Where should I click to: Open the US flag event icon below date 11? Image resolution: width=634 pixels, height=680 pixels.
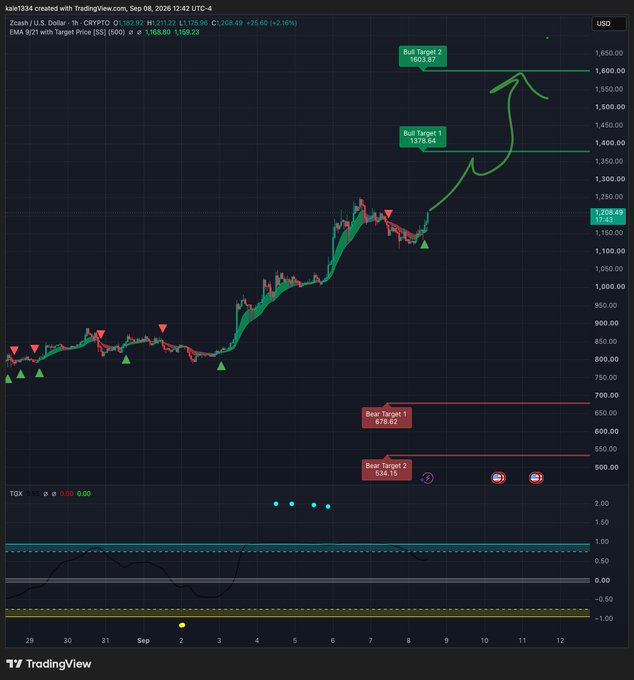point(536,478)
